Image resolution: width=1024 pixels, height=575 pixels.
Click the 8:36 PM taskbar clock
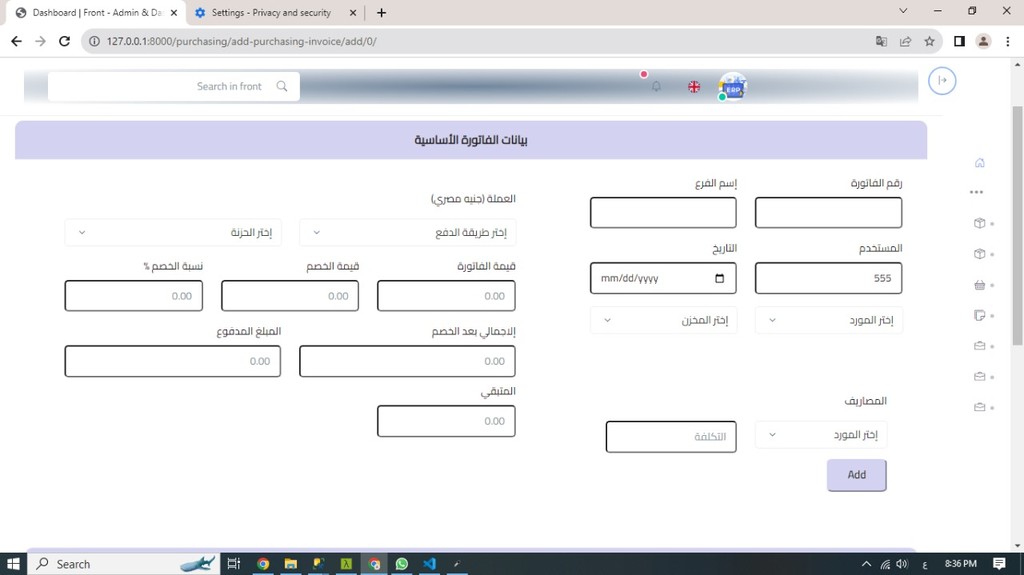click(961, 563)
